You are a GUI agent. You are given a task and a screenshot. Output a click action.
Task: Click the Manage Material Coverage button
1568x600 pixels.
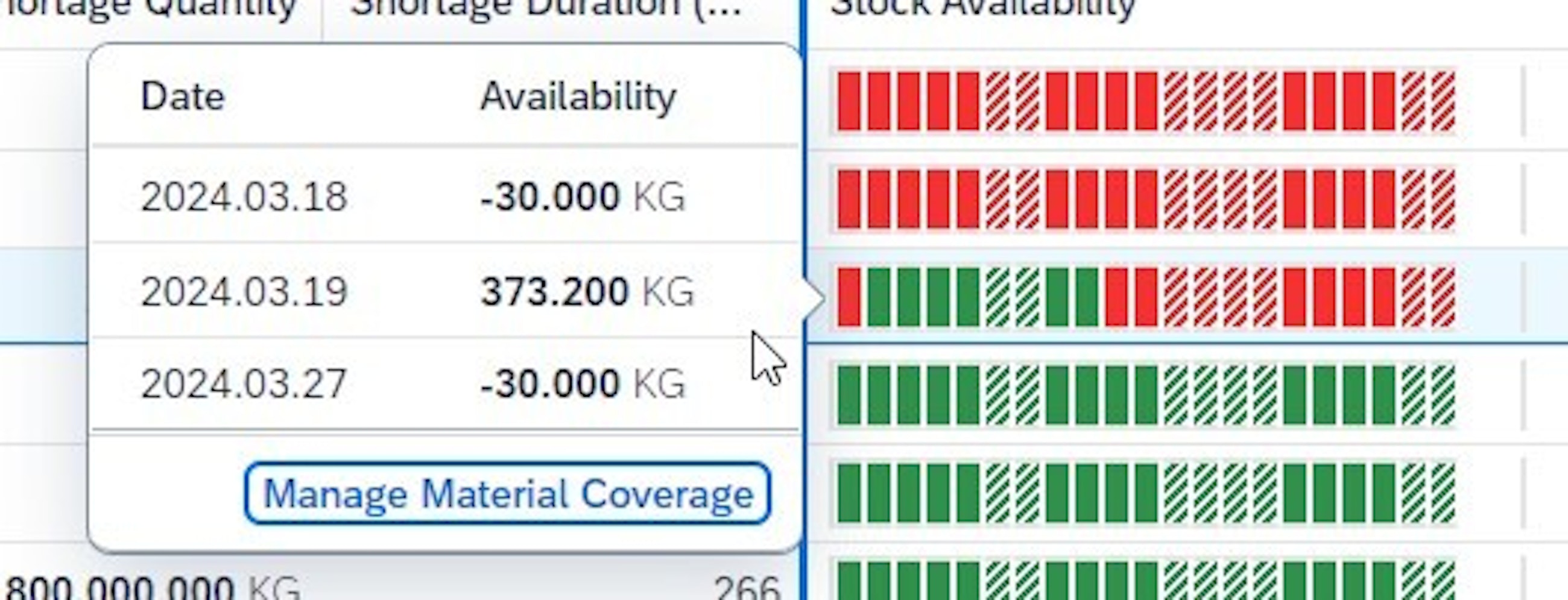(x=507, y=493)
